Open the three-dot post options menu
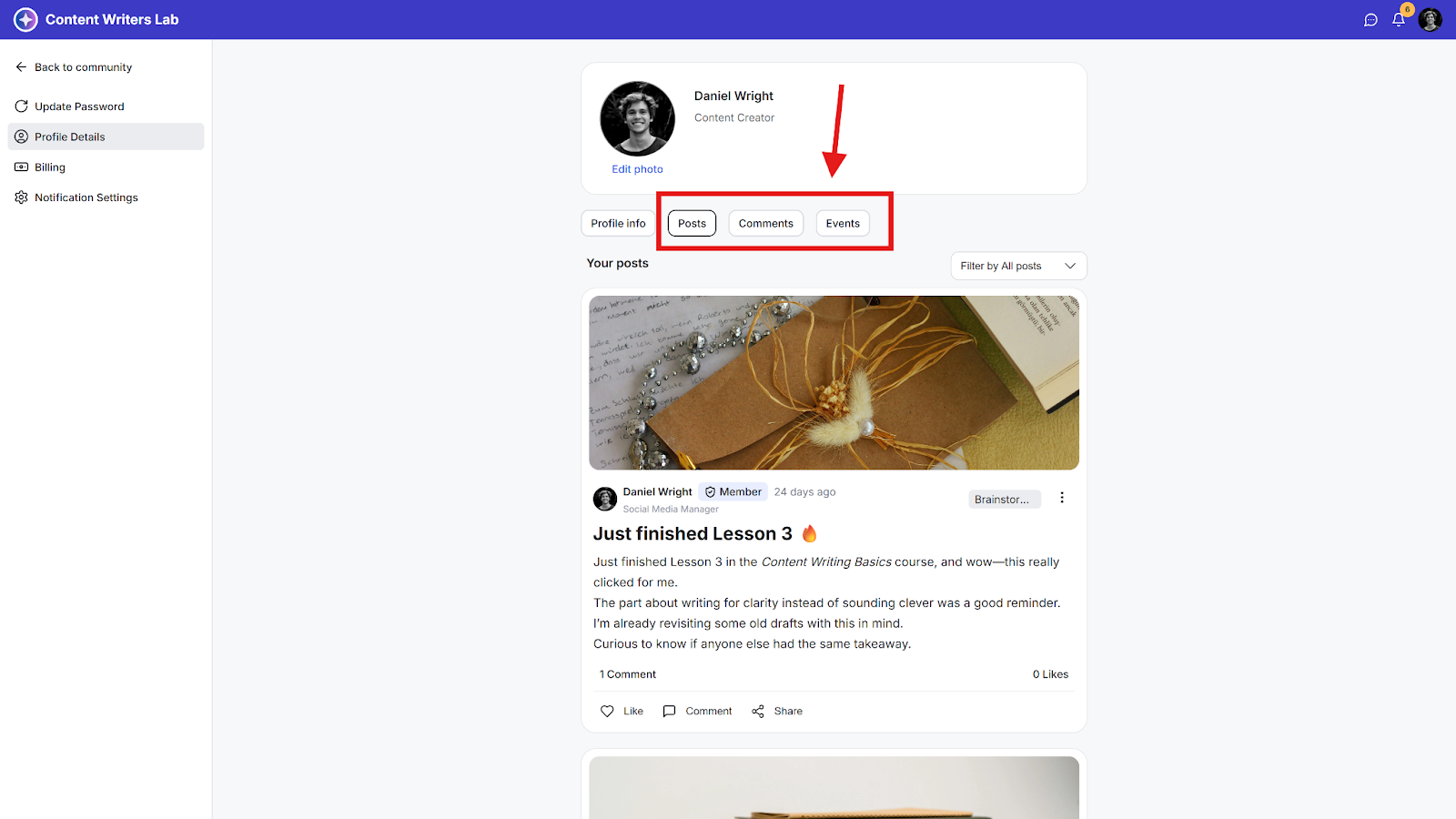 (1062, 498)
